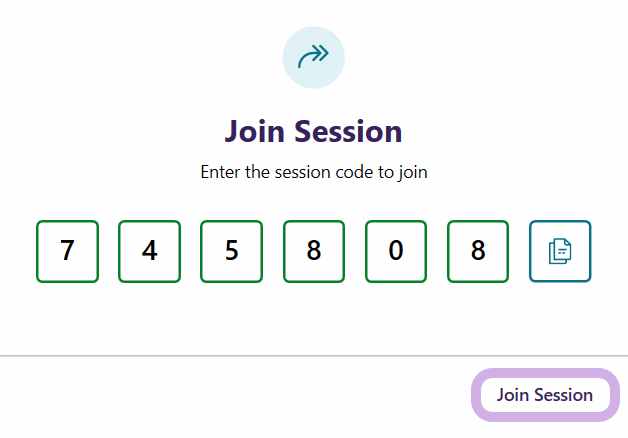Select the digit box directly left of paste icon

(478, 251)
